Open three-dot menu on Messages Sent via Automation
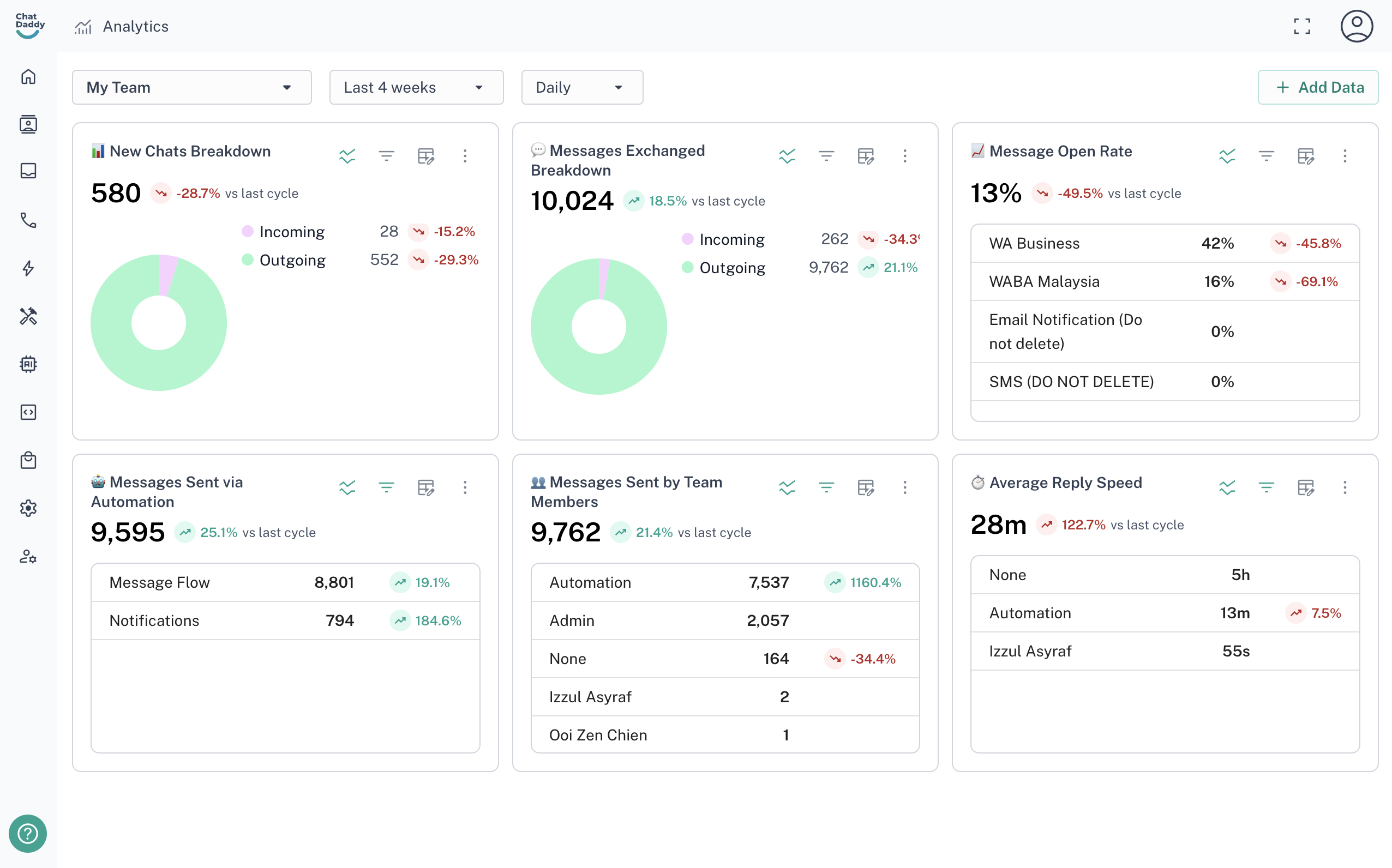 tap(465, 487)
